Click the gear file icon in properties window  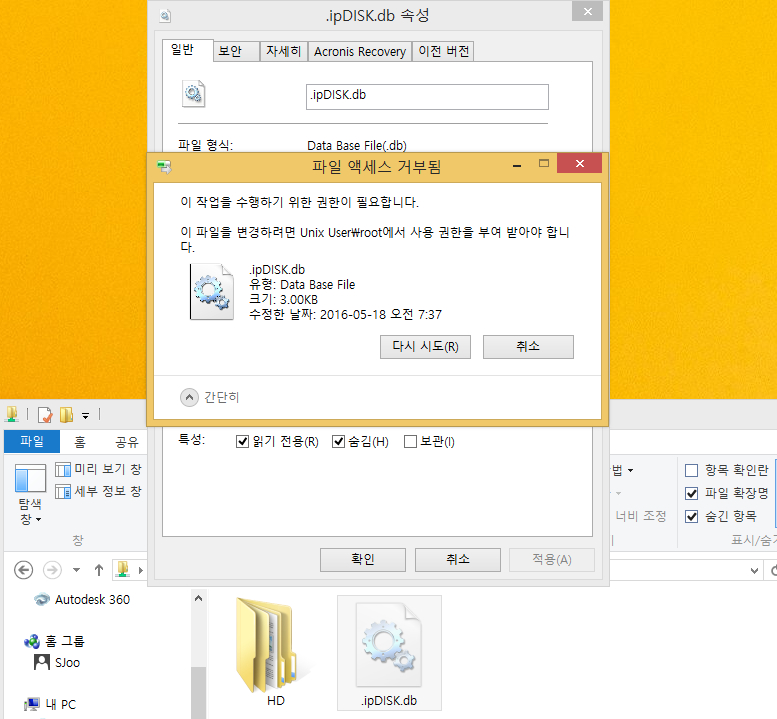193,94
